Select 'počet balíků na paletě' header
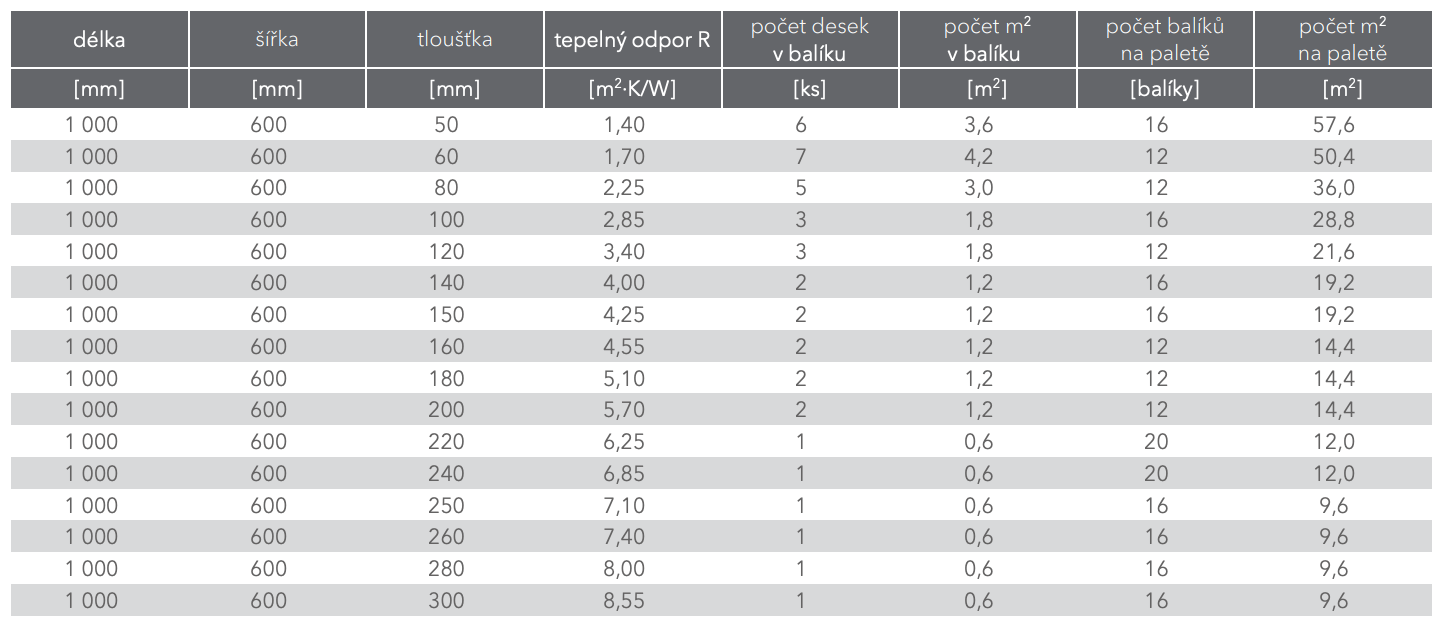This screenshot has height=628, width=1442. (1164, 40)
